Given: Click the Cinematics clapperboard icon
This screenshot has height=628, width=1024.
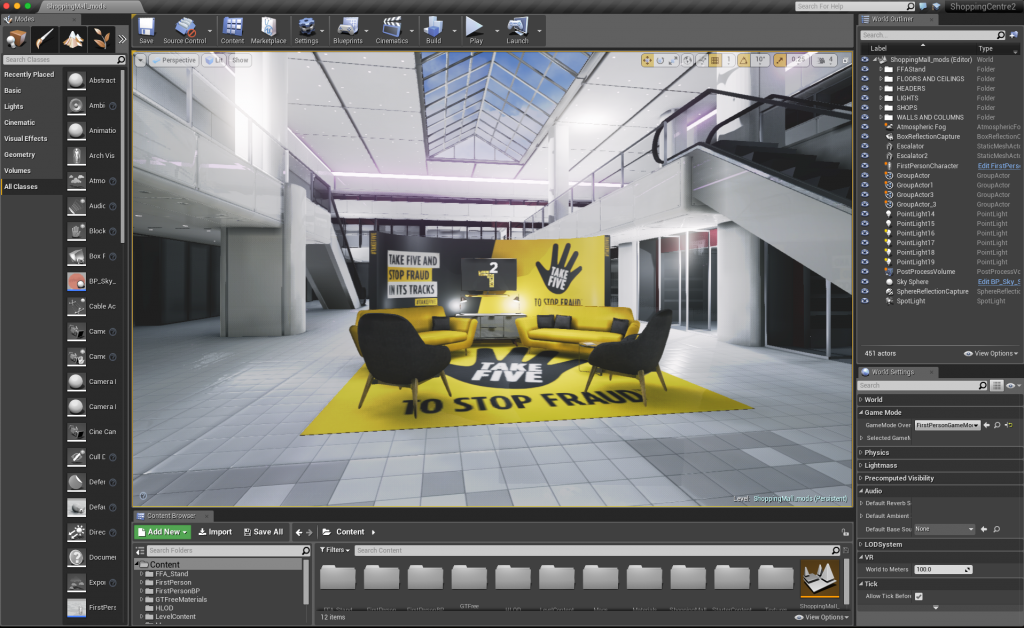Looking at the screenshot, I should (x=392, y=27).
